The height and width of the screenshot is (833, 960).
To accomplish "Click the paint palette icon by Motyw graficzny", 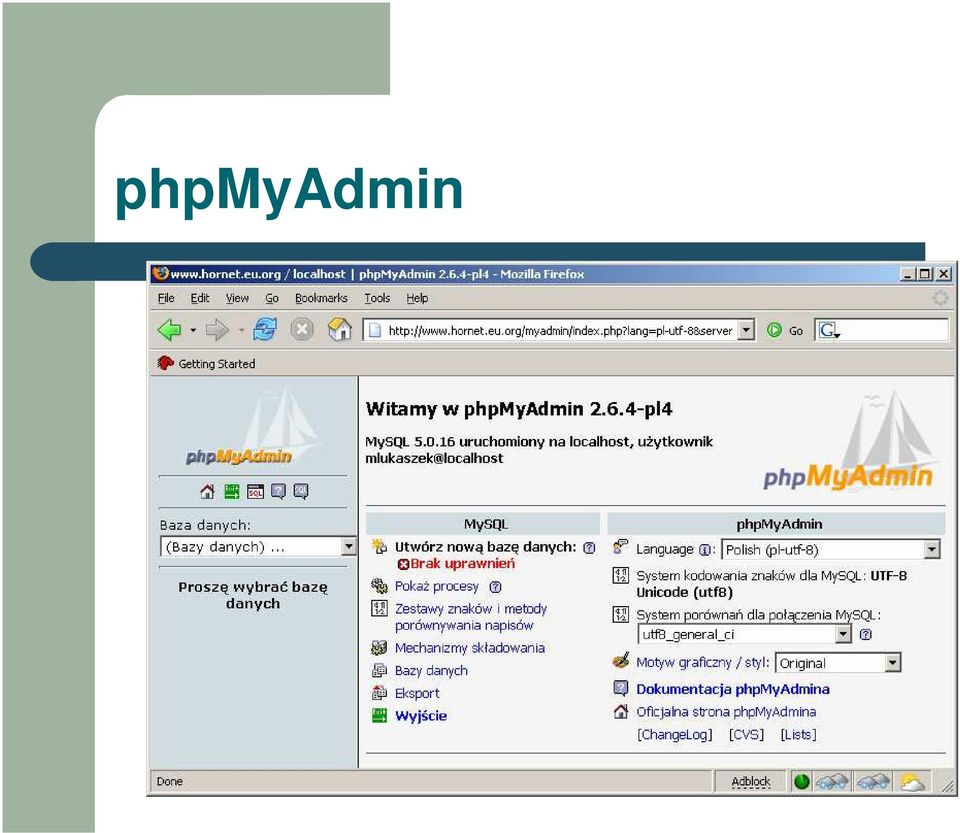I will tap(621, 661).
